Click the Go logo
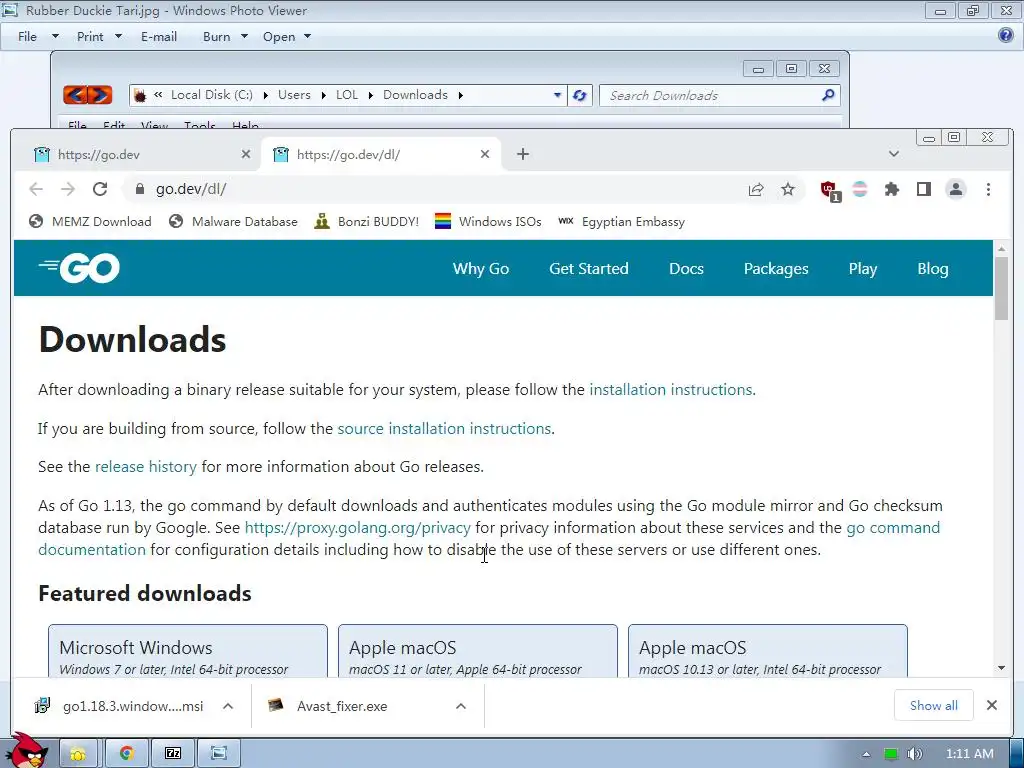 click(x=79, y=268)
